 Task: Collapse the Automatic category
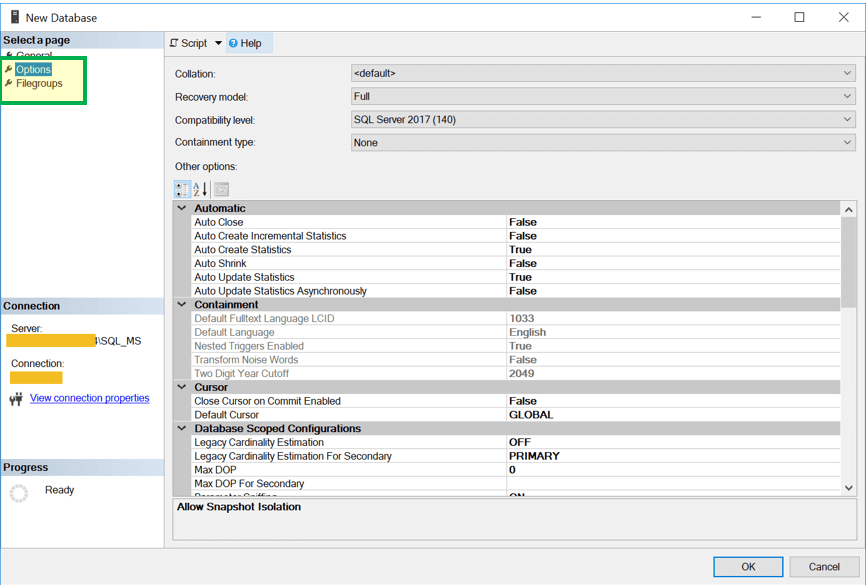[x=182, y=208]
